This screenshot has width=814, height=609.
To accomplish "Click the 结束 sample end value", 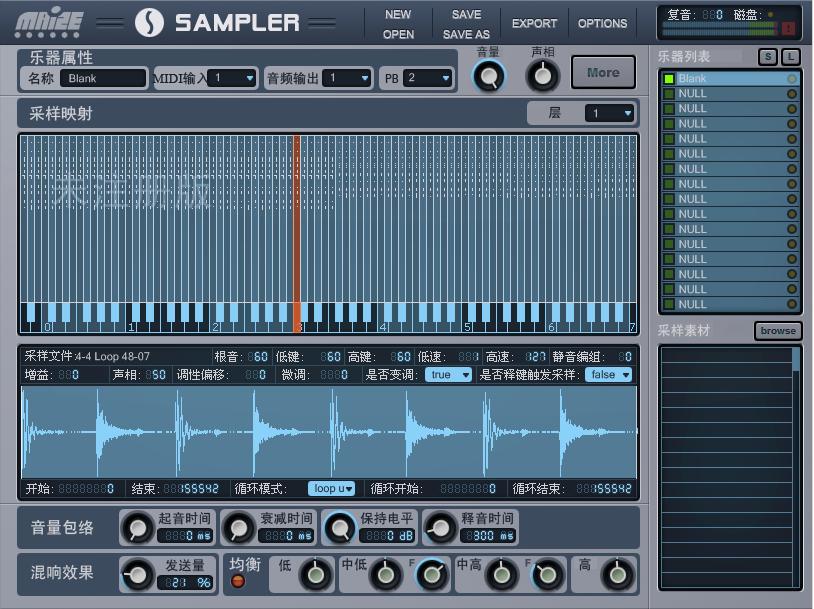I will (191, 489).
